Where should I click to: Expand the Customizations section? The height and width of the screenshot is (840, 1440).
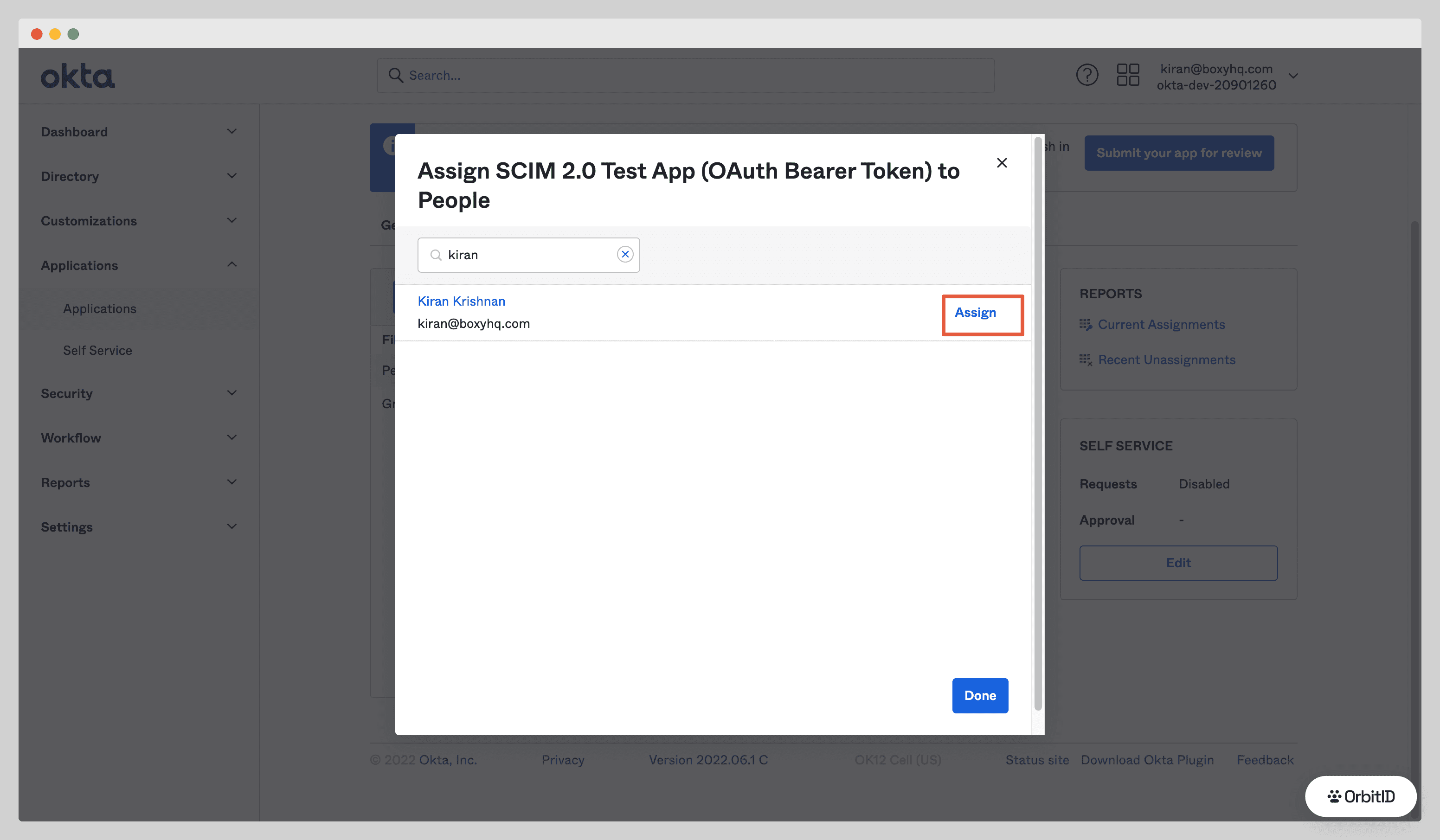click(138, 221)
